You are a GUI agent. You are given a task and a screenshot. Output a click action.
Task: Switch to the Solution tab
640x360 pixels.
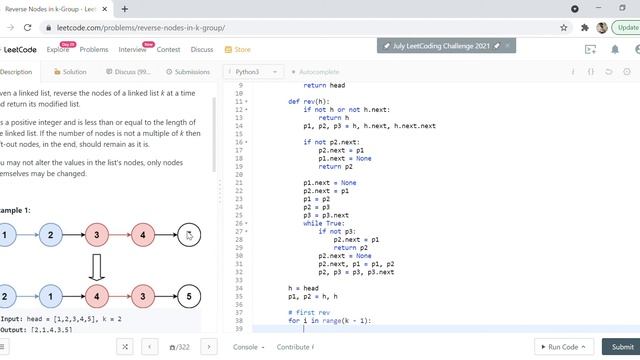pos(70,72)
